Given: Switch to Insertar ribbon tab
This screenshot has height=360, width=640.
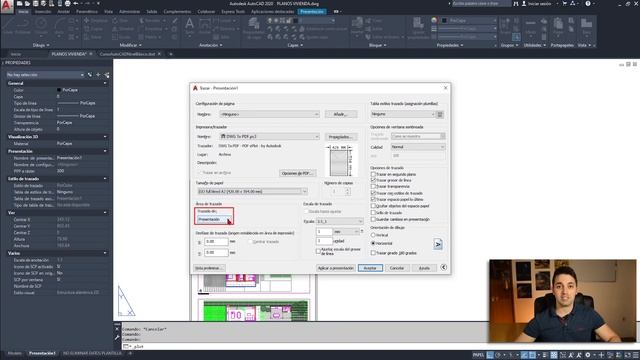Looking at the screenshot, I should tap(43, 12).
